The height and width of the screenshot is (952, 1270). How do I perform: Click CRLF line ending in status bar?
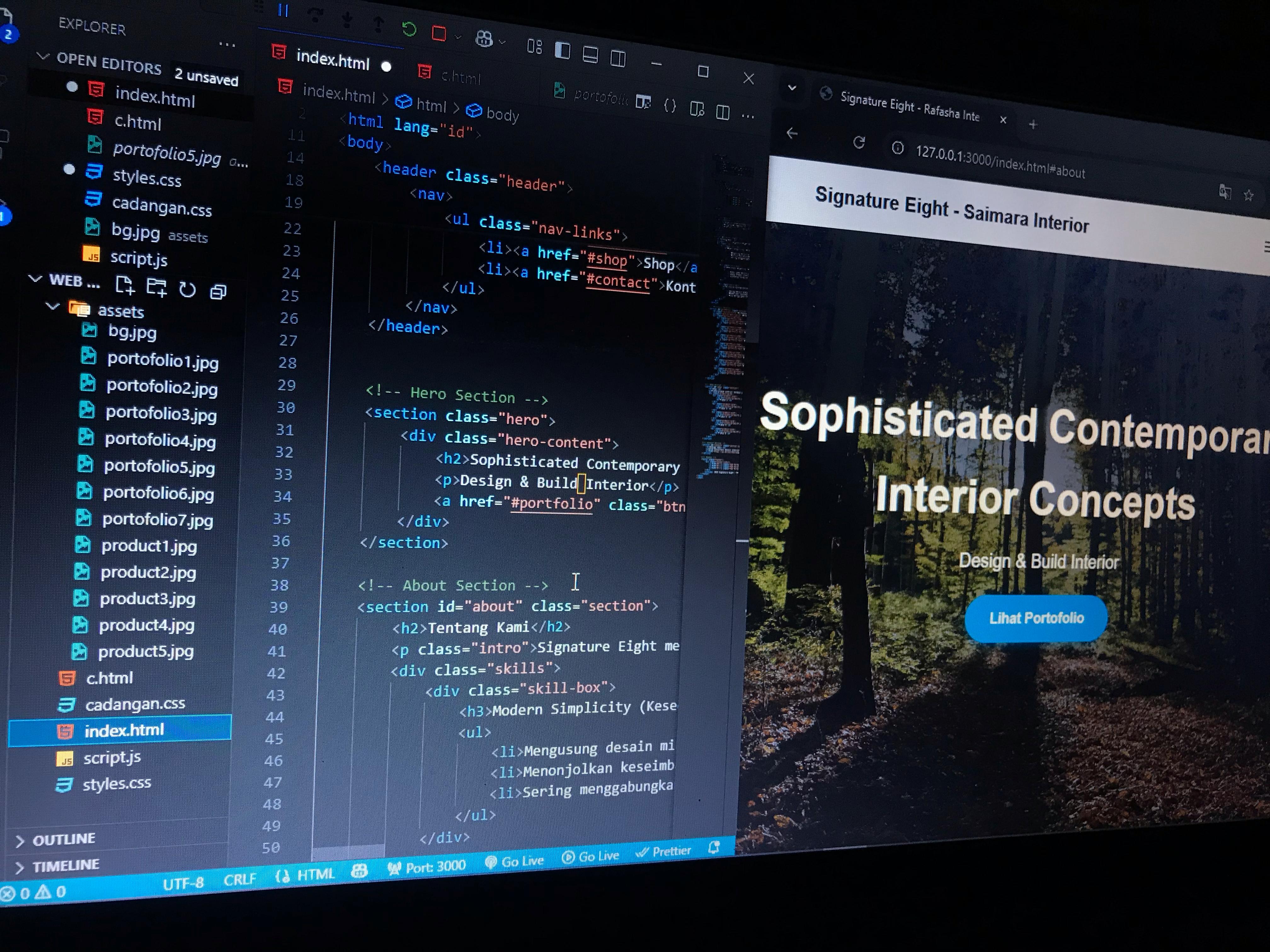tap(240, 879)
